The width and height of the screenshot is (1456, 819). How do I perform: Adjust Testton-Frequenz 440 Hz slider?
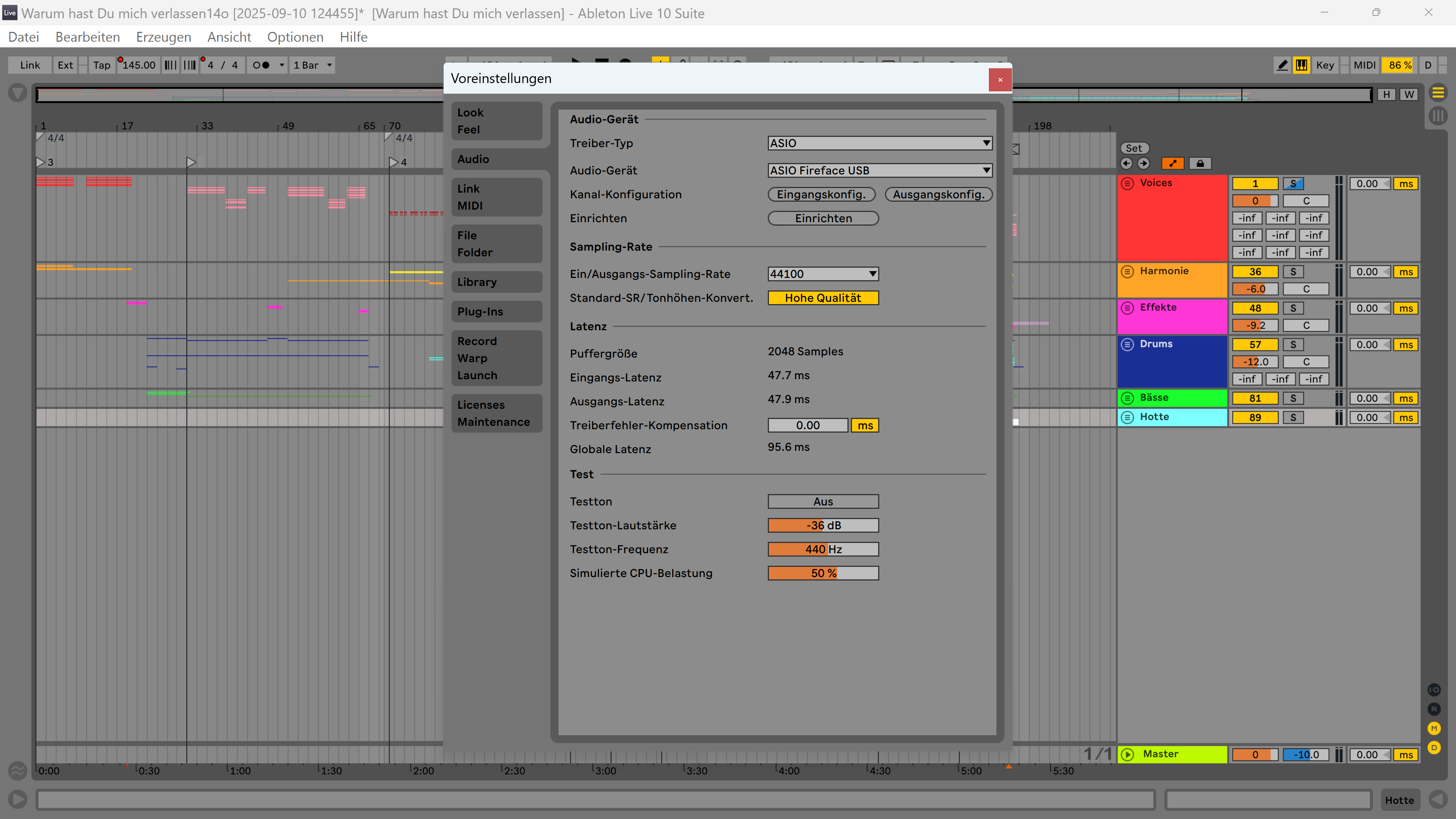click(823, 549)
